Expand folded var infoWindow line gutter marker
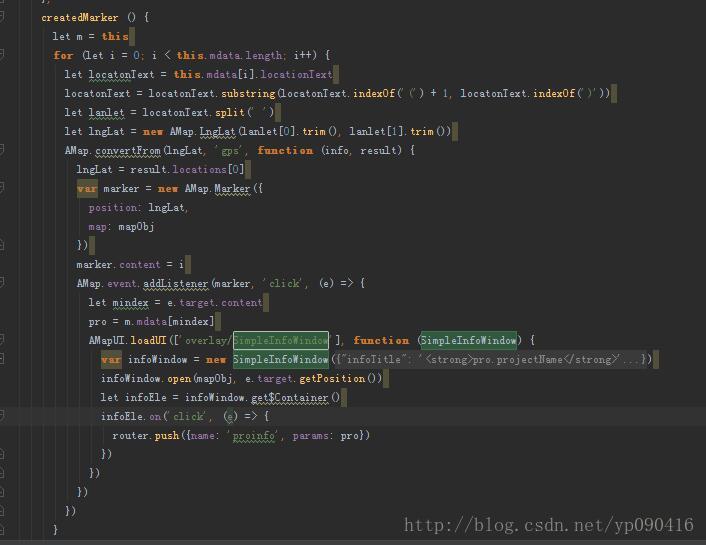706x545 pixels. click(2, 359)
